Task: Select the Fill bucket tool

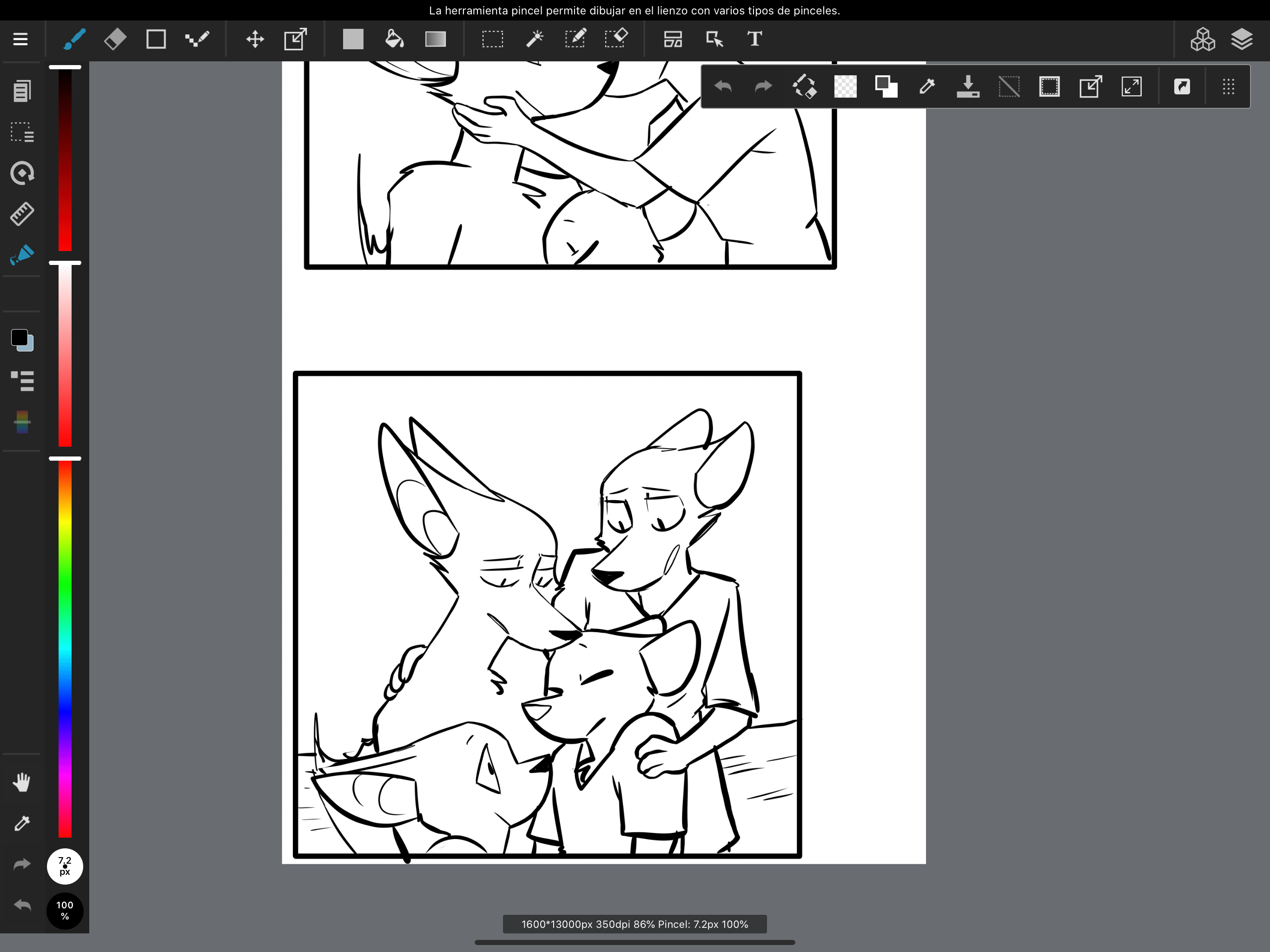Action: pyautogui.click(x=394, y=39)
